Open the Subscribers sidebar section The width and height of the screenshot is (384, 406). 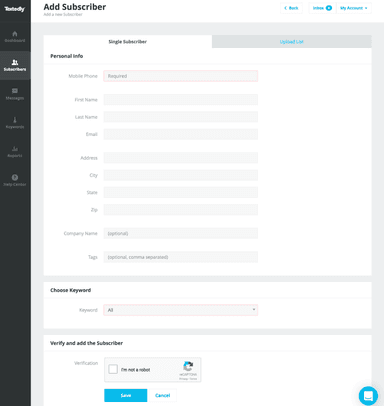click(15, 65)
